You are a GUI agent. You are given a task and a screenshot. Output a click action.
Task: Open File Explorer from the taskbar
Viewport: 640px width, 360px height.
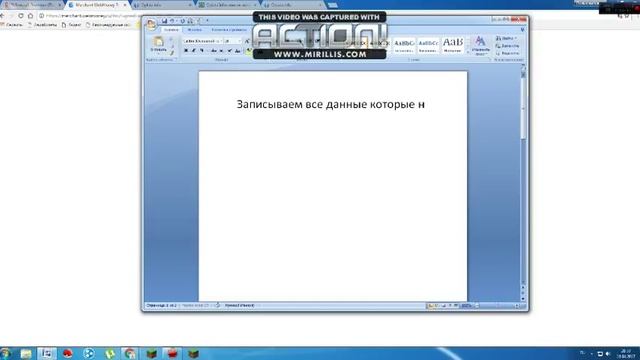click(x=26, y=353)
